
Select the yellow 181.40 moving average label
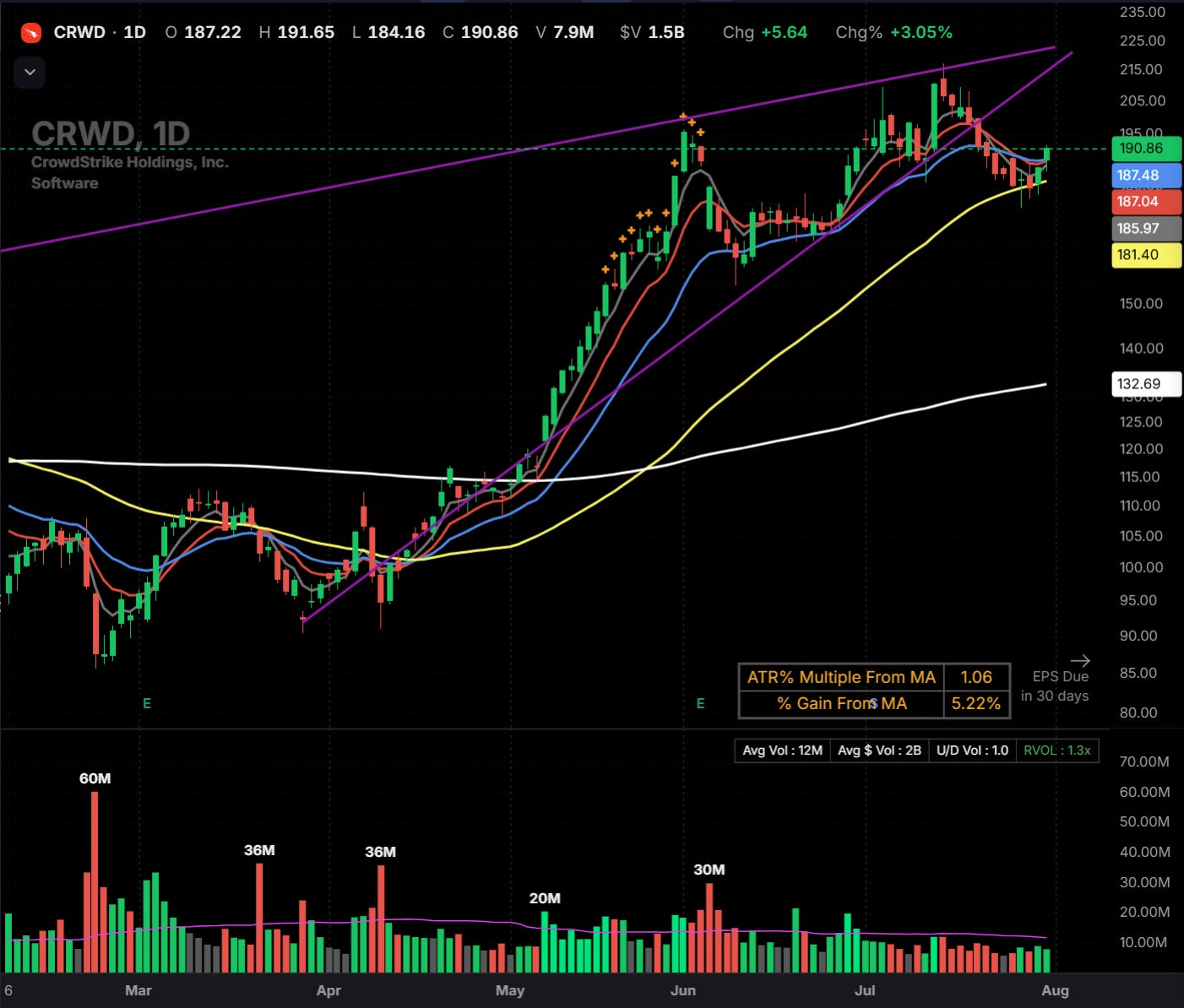point(1146,255)
